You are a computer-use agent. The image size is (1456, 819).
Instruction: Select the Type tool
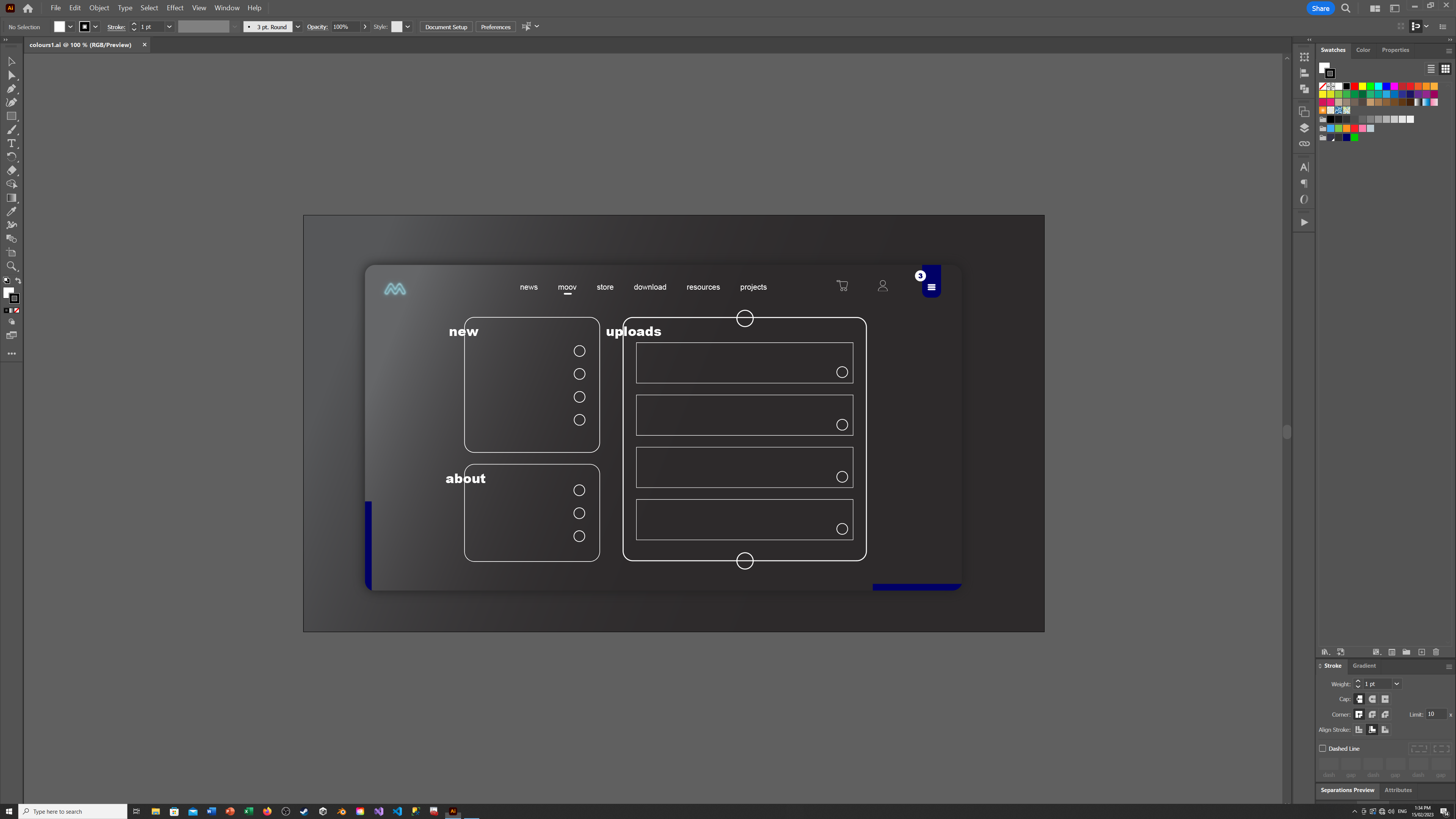tap(11, 144)
